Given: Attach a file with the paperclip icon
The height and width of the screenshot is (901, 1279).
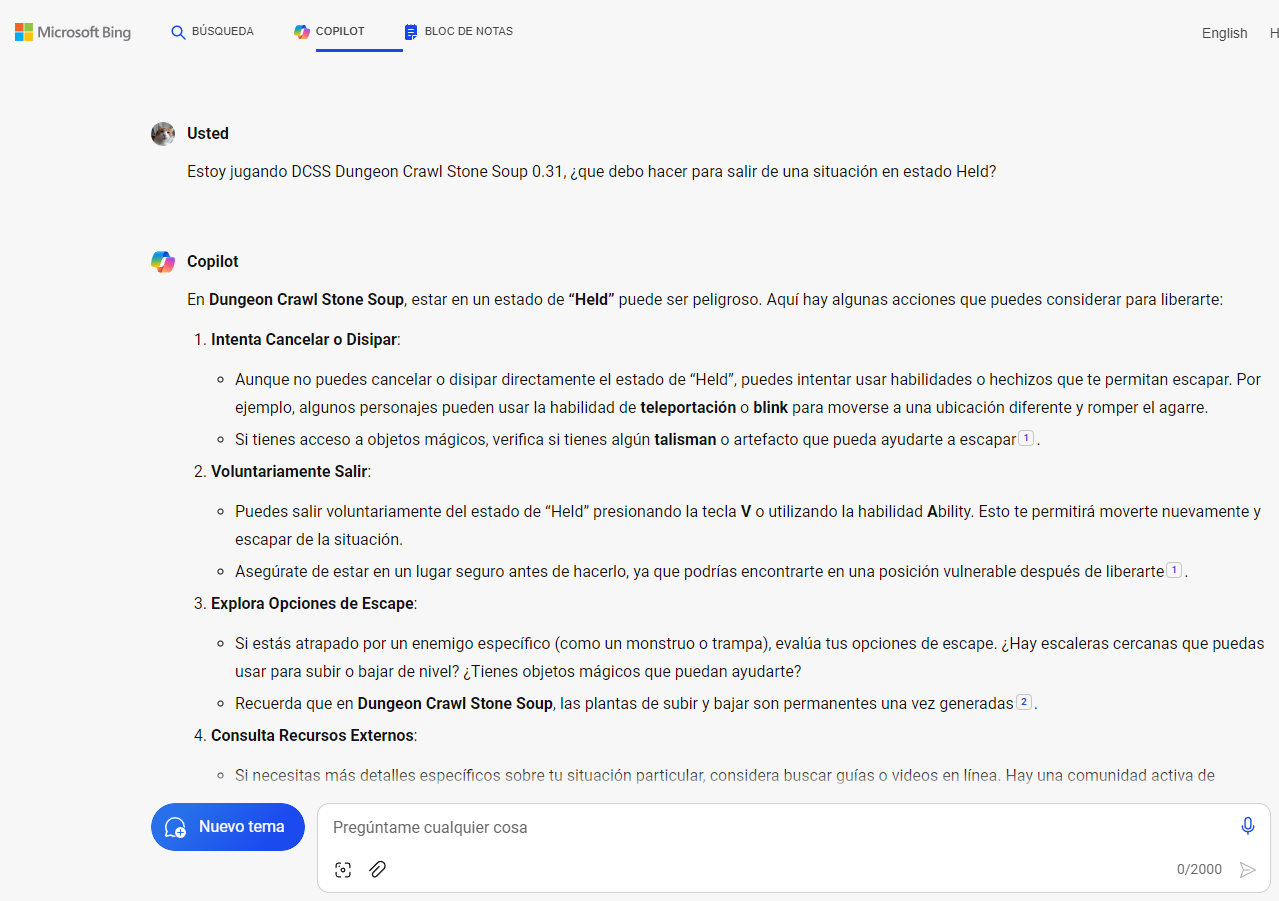Looking at the screenshot, I should point(377,869).
